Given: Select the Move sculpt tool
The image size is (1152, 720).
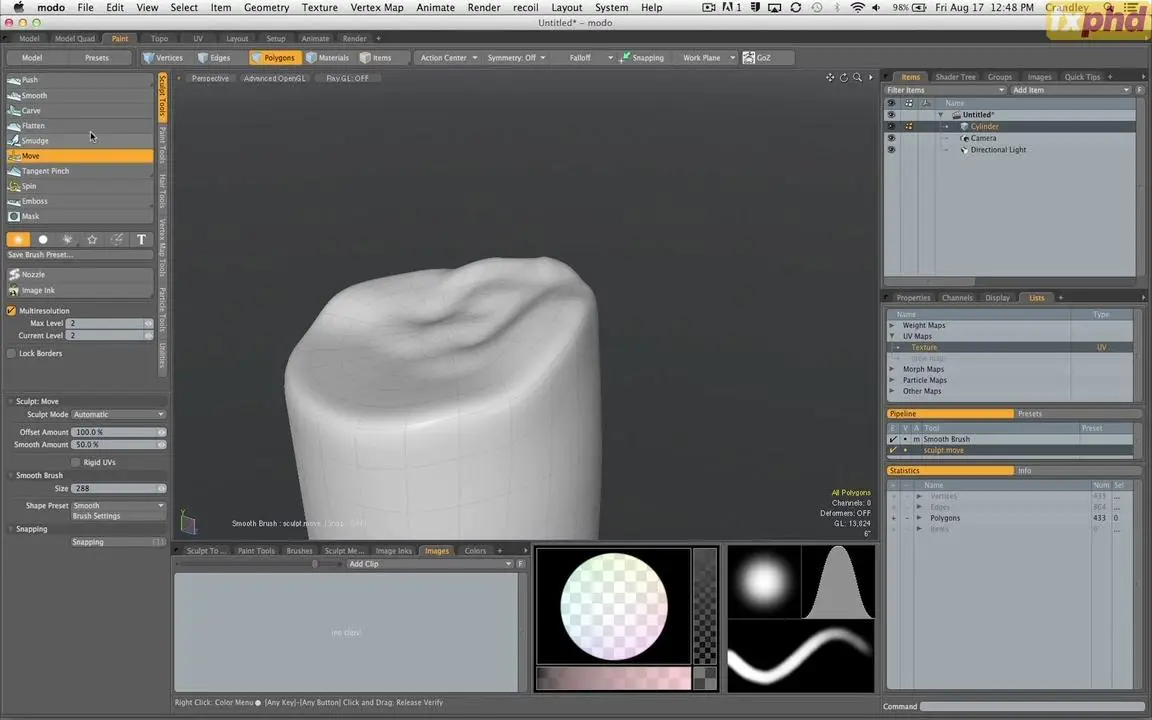Looking at the screenshot, I should pyautogui.click(x=79, y=156).
